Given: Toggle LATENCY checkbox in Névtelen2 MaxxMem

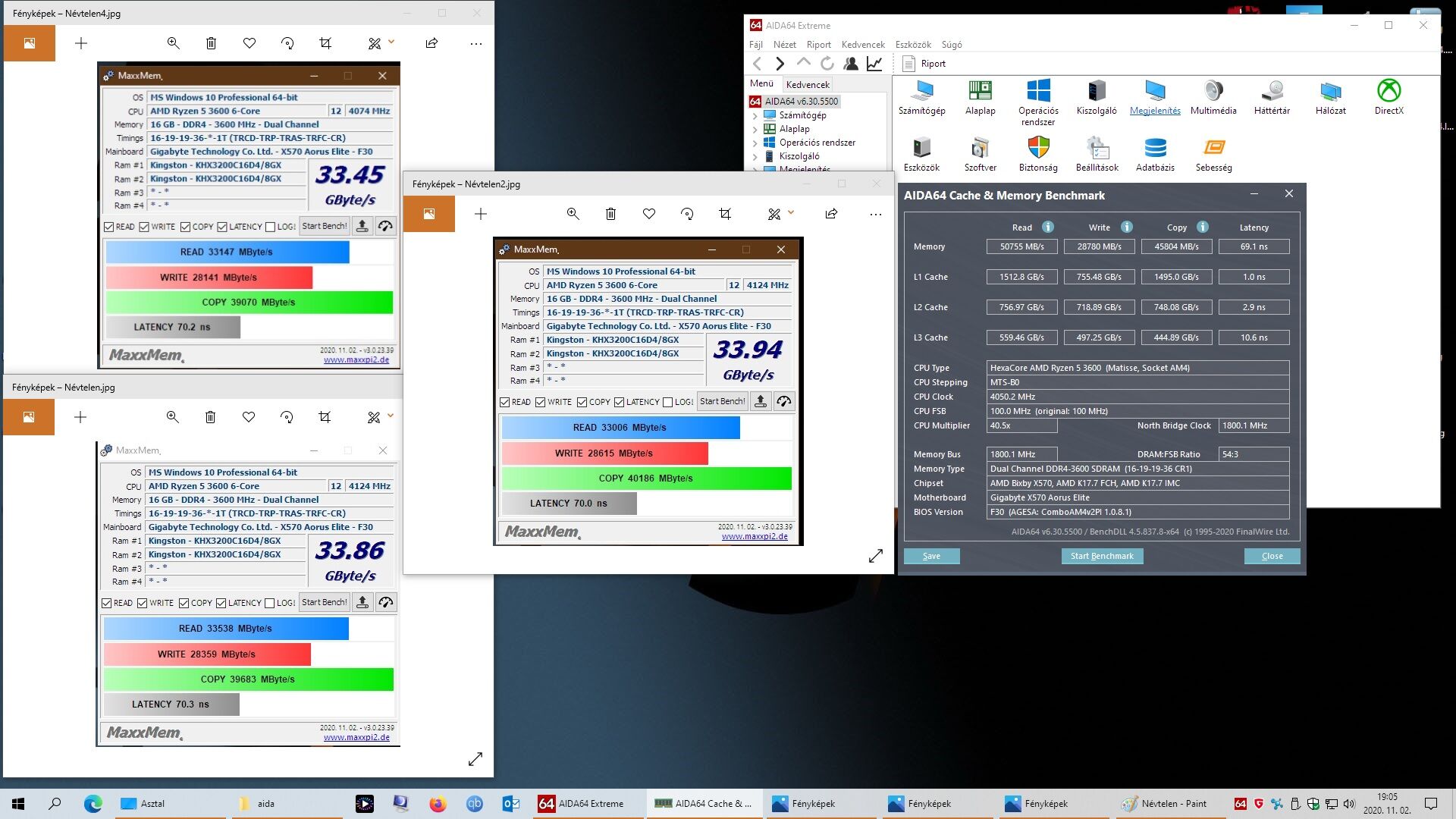Looking at the screenshot, I should tap(620, 402).
